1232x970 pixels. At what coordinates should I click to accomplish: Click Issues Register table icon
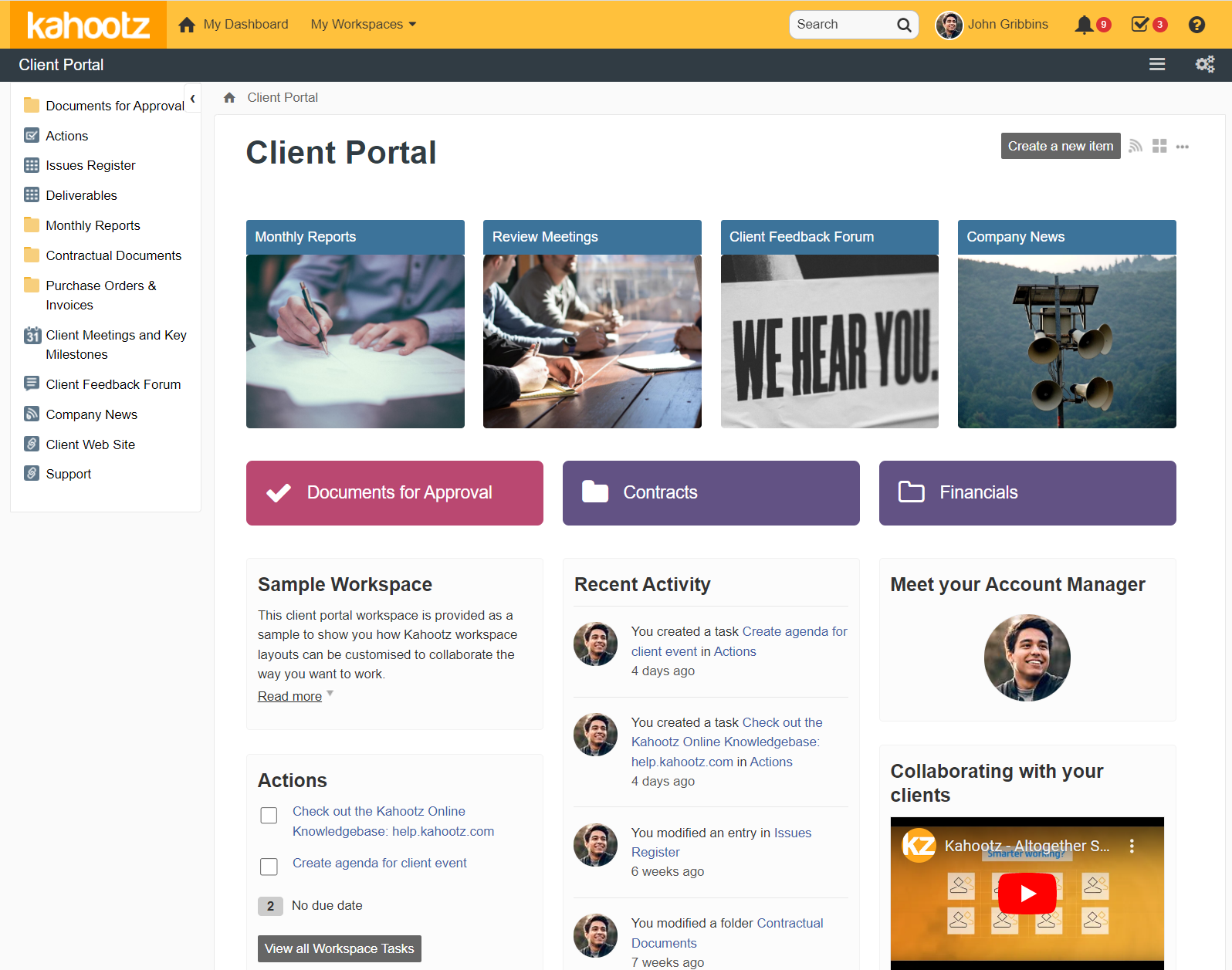(x=32, y=165)
